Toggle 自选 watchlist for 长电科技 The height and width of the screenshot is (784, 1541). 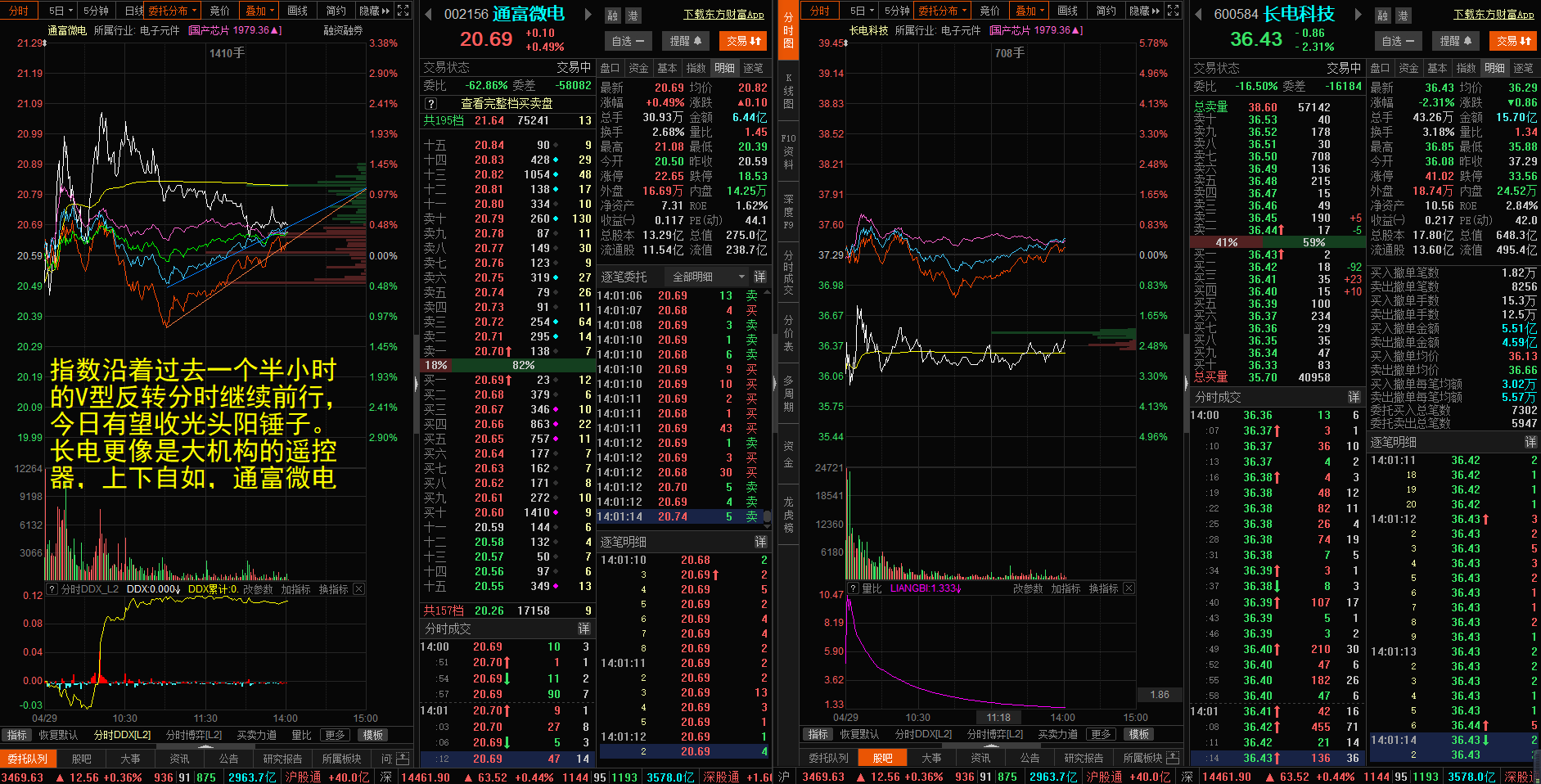1399,40
